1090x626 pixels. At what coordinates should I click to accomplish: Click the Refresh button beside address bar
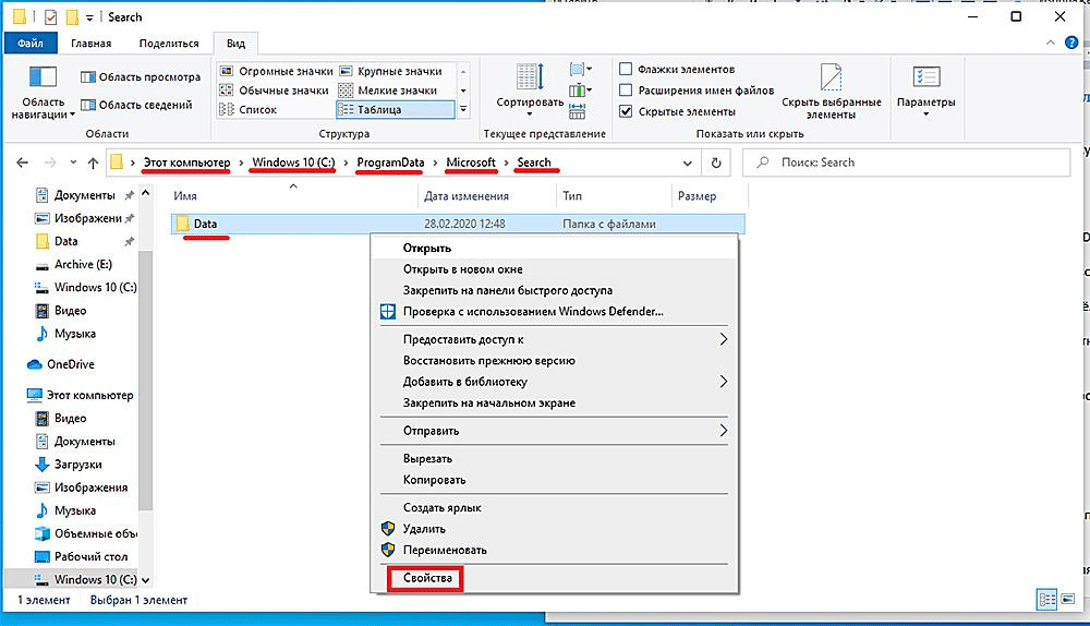click(715, 162)
